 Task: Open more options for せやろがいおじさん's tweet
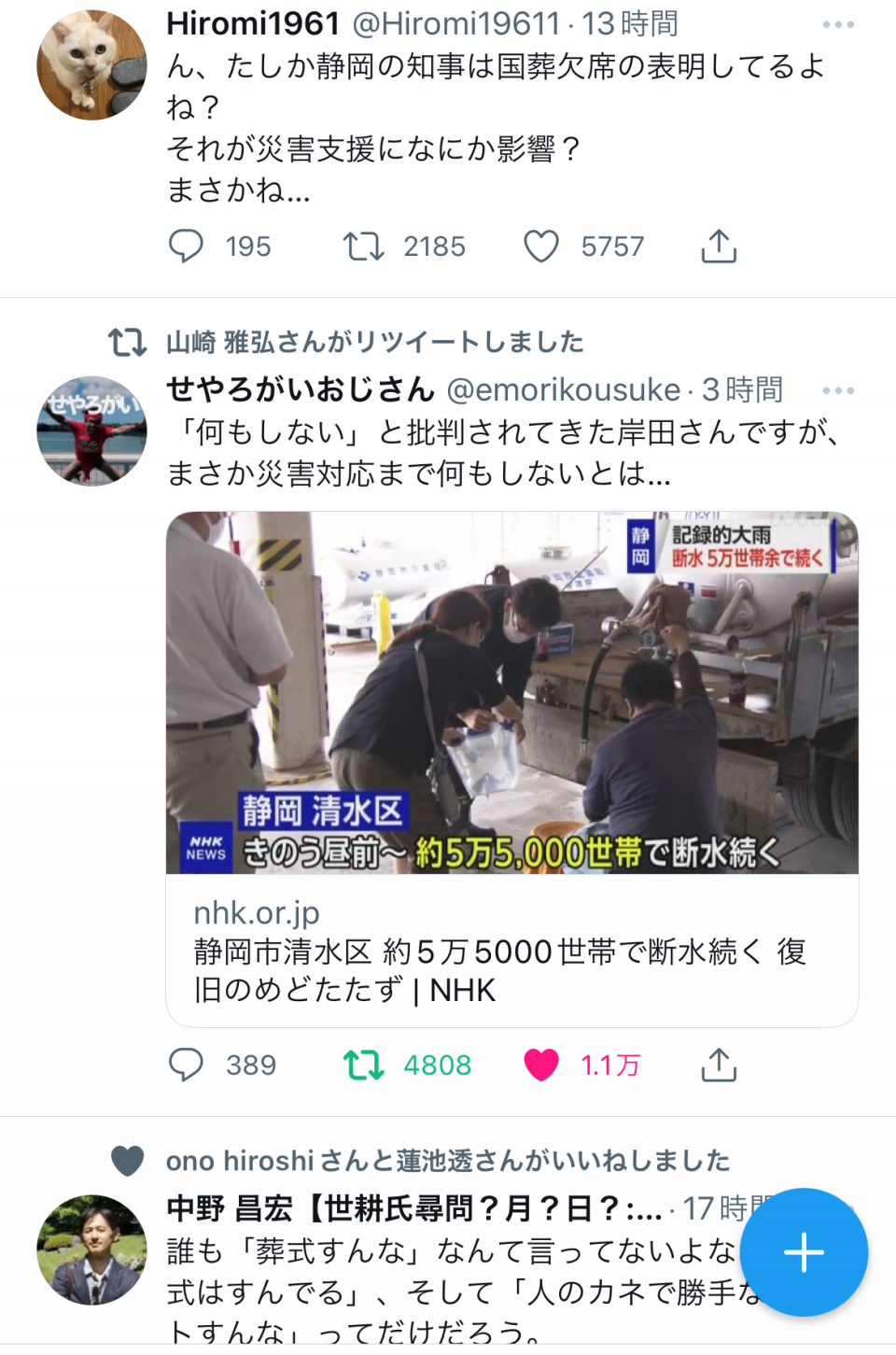point(838,390)
